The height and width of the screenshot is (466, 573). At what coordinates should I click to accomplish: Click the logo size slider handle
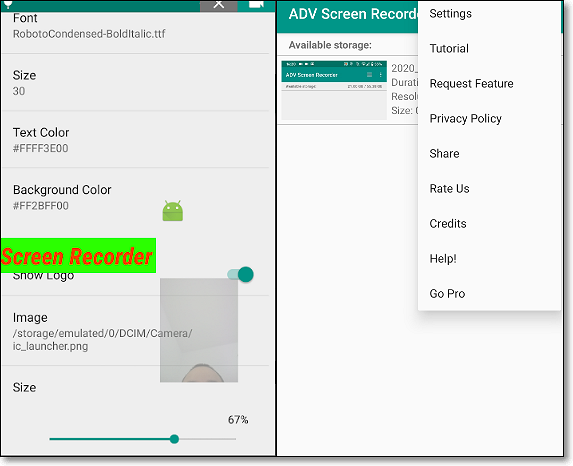174,439
